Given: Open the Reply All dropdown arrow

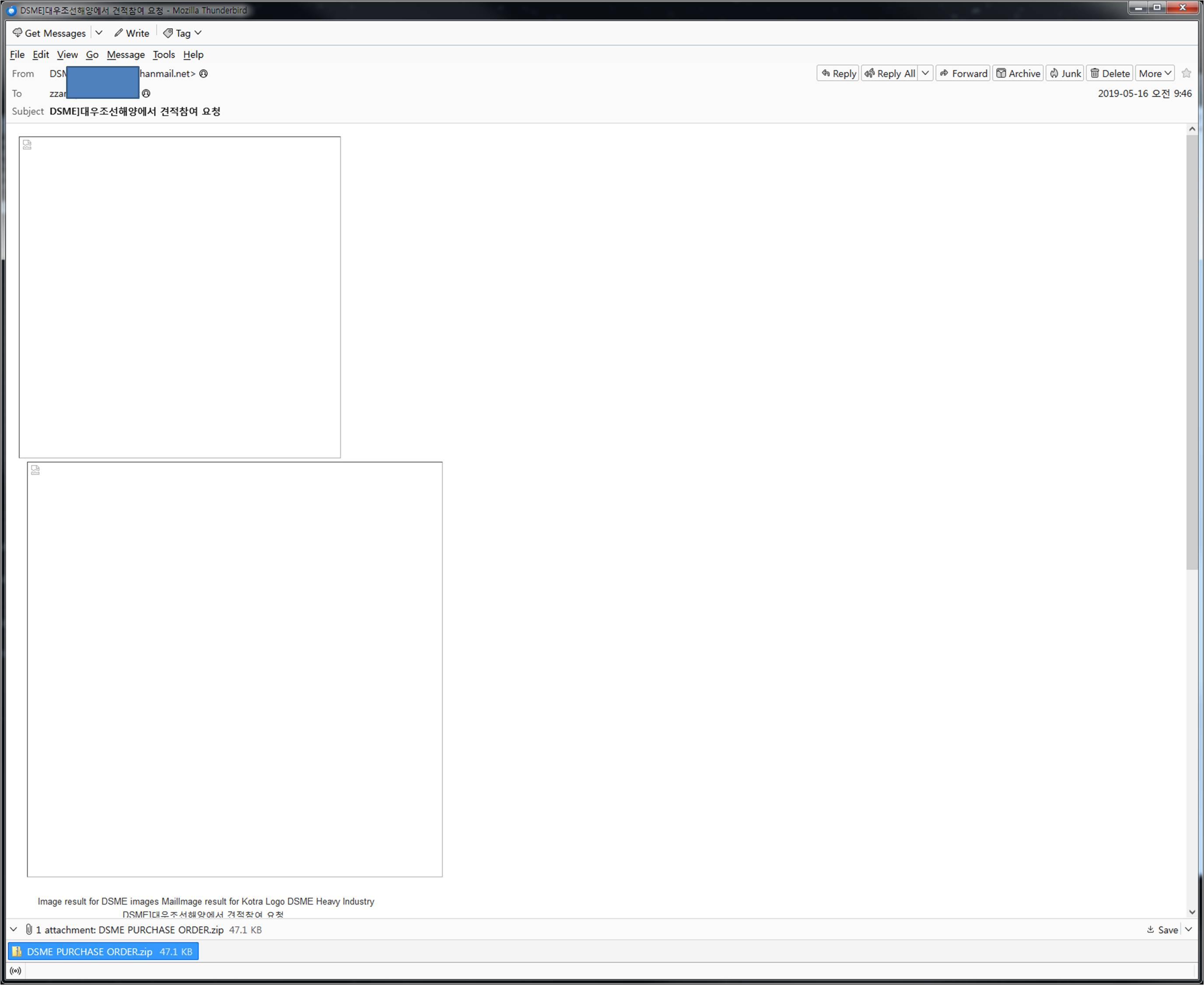Looking at the screenshot, I should (x=925, y=73).
